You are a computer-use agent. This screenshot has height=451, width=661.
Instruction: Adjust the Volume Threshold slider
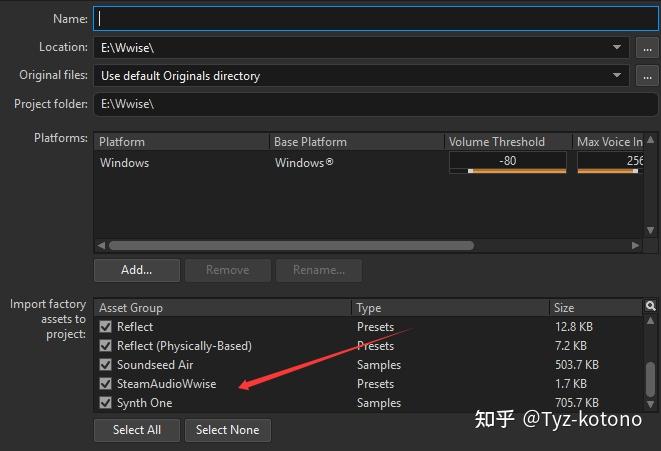(508, 171)
